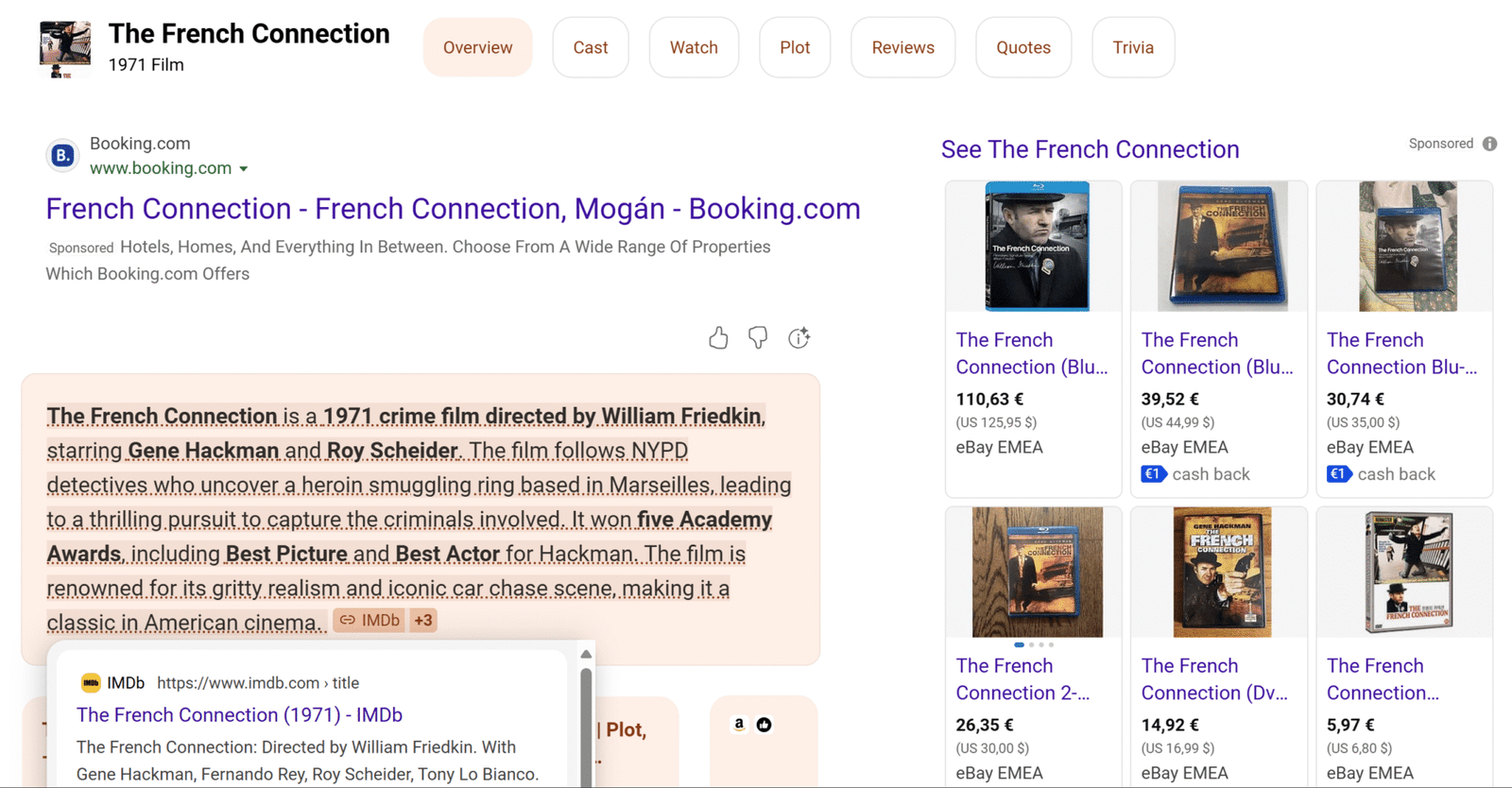
Task: Click the IMDb citation chip
Action: pyautogui.click(x=369, y=621)
